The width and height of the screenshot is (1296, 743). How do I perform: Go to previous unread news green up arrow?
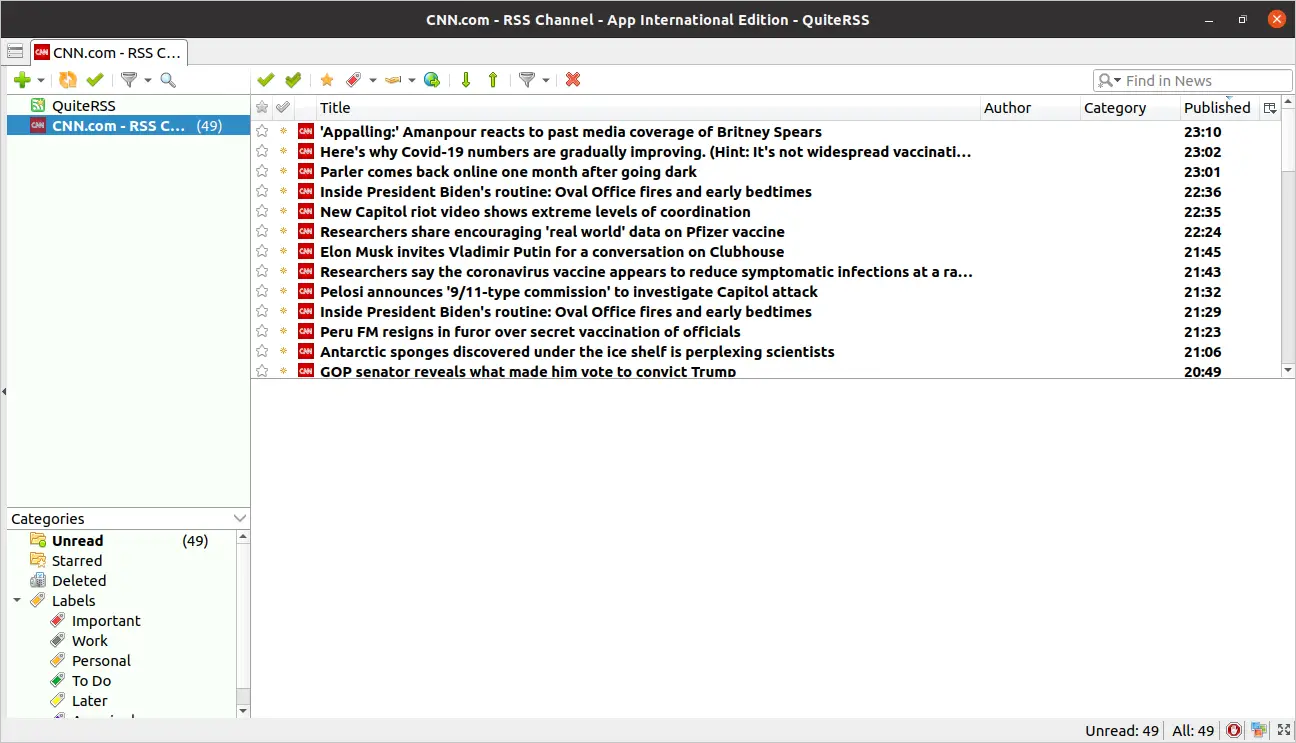pyautogui.click(x=493, y=80)
